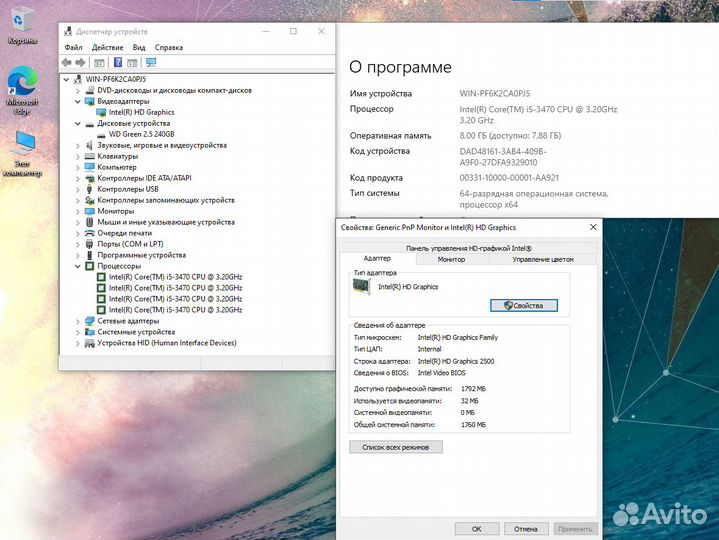Select the Компьютер tree item
Screen dimensions: 719x540
tap(116, 167)
